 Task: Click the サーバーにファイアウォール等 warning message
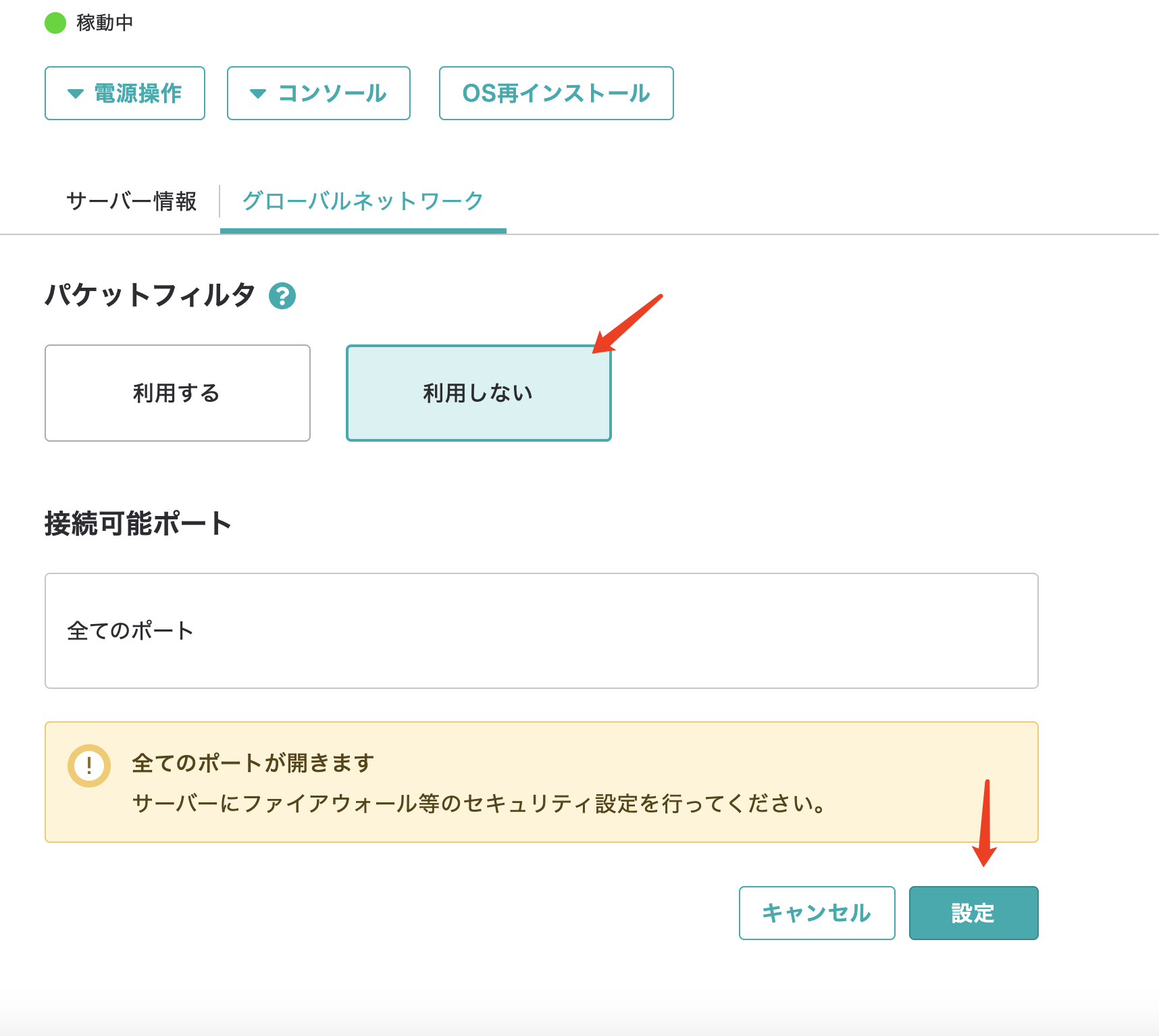click(479, 804)
